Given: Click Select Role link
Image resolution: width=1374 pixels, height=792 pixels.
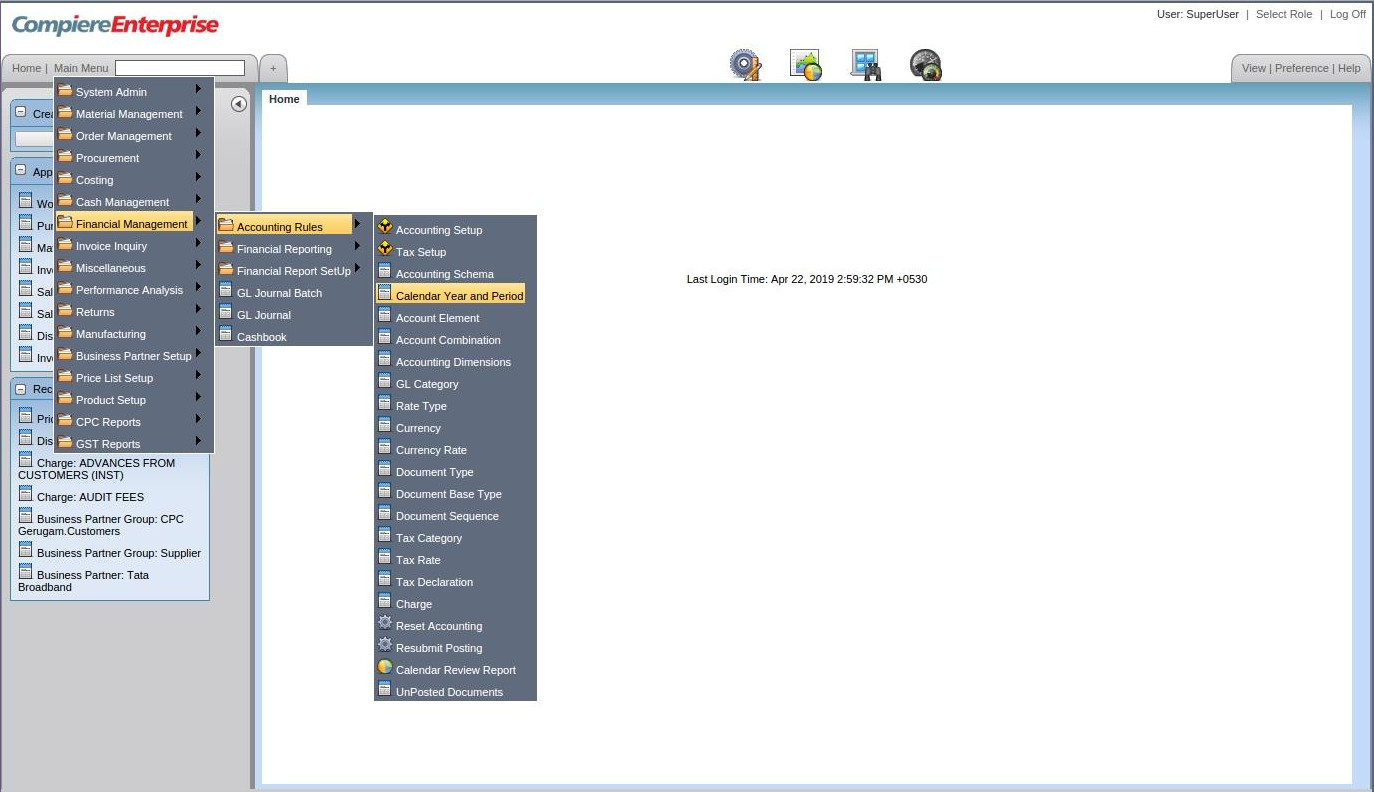Looking at the screenshot, I should (x=1284, y=14).
